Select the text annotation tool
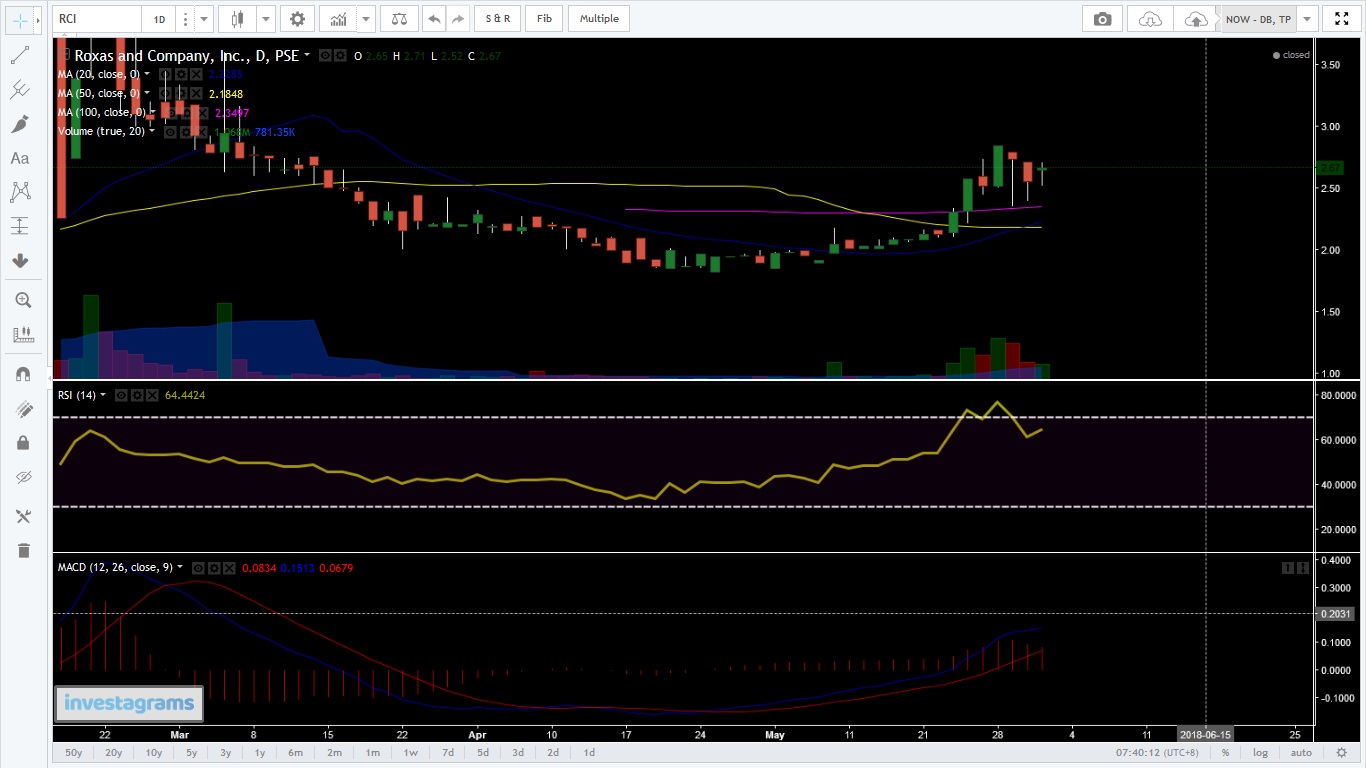This screenshot has width=1366, height=768. click(20, 158)
